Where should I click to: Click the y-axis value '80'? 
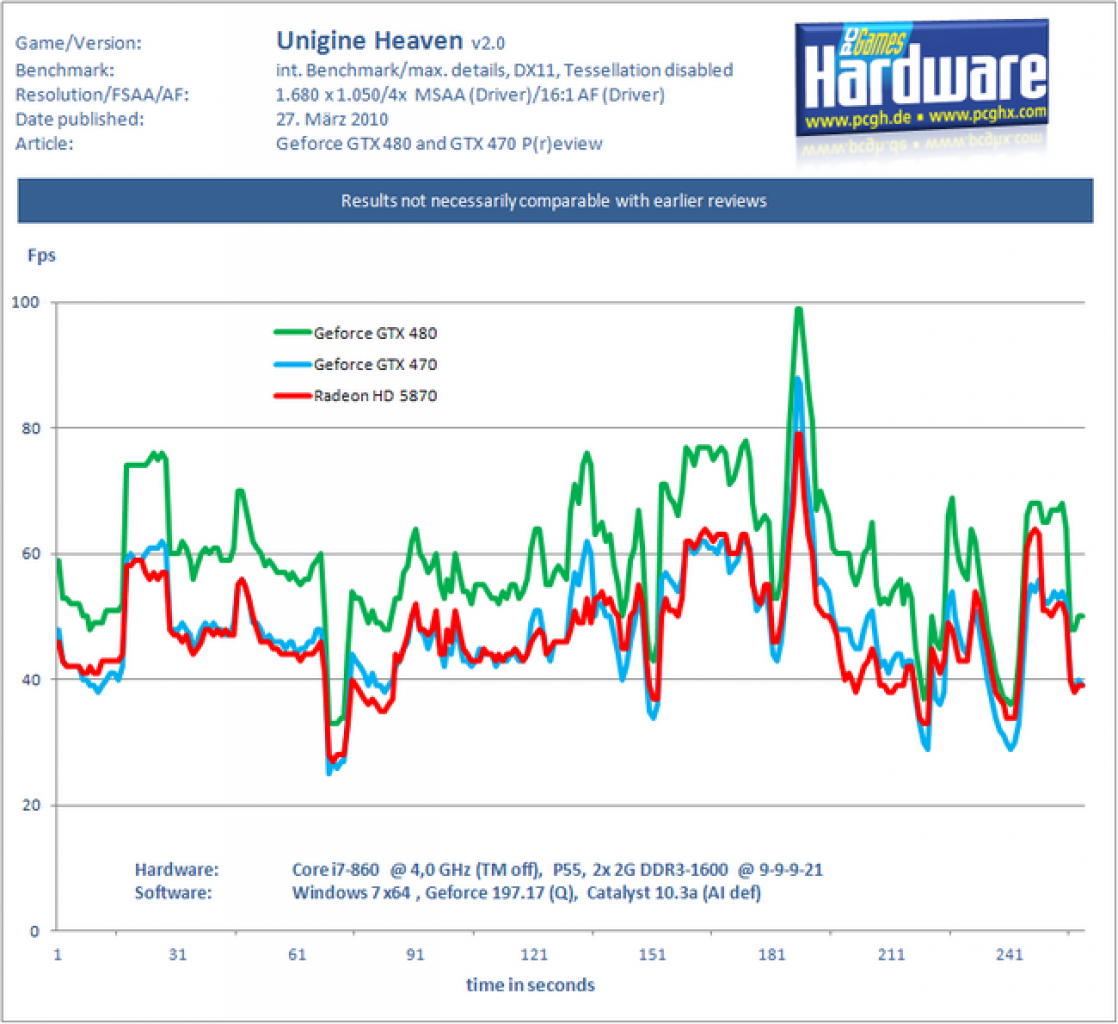[x=30, y=429]
